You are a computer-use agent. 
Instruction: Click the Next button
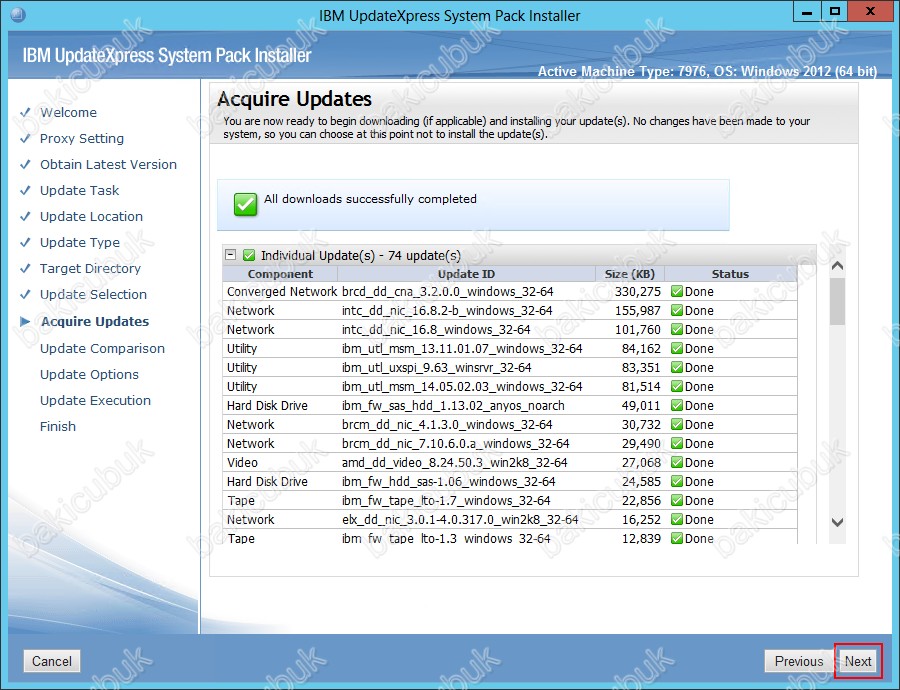click(x=858, y=661)
